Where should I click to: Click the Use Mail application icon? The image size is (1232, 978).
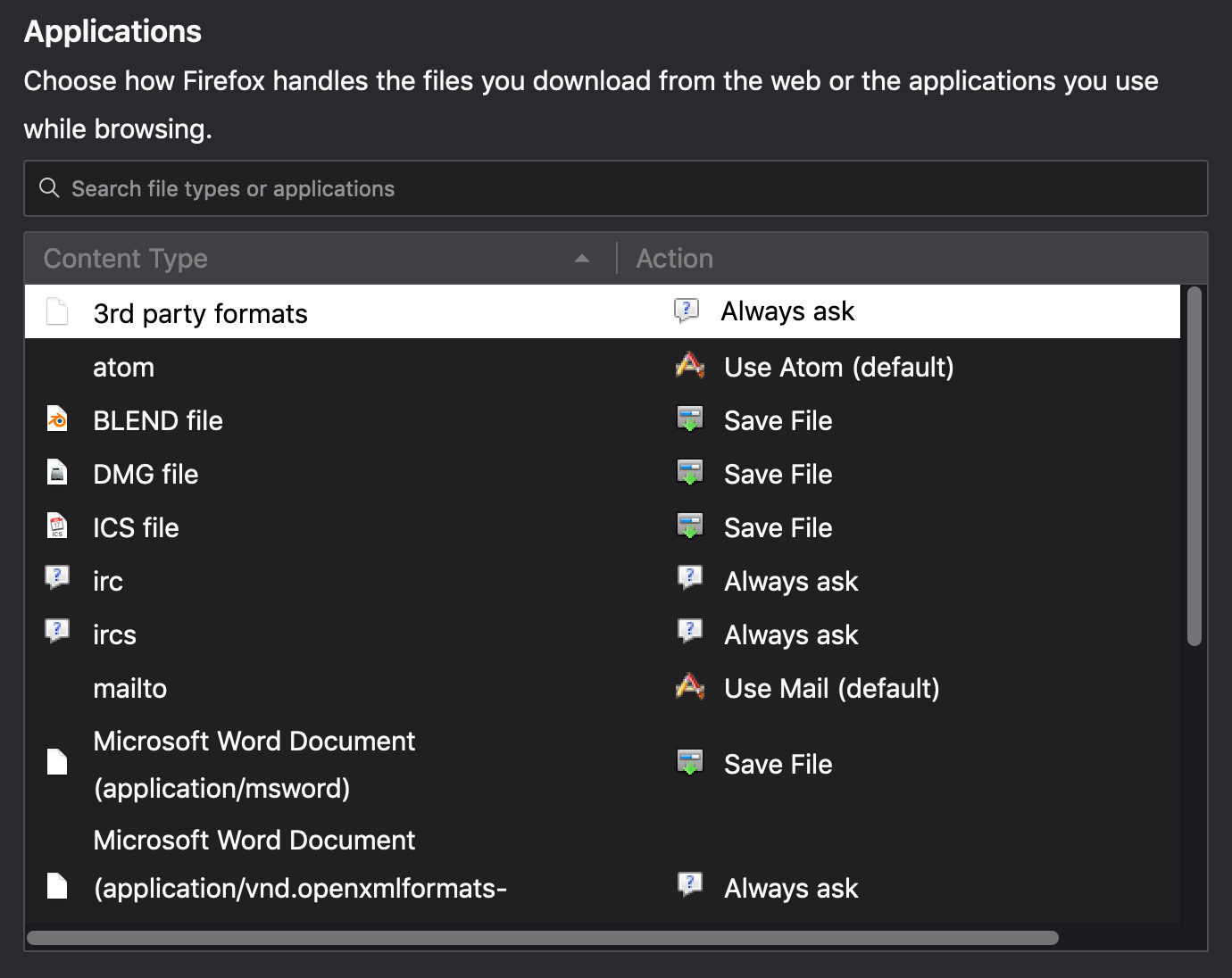click(690, 687)
